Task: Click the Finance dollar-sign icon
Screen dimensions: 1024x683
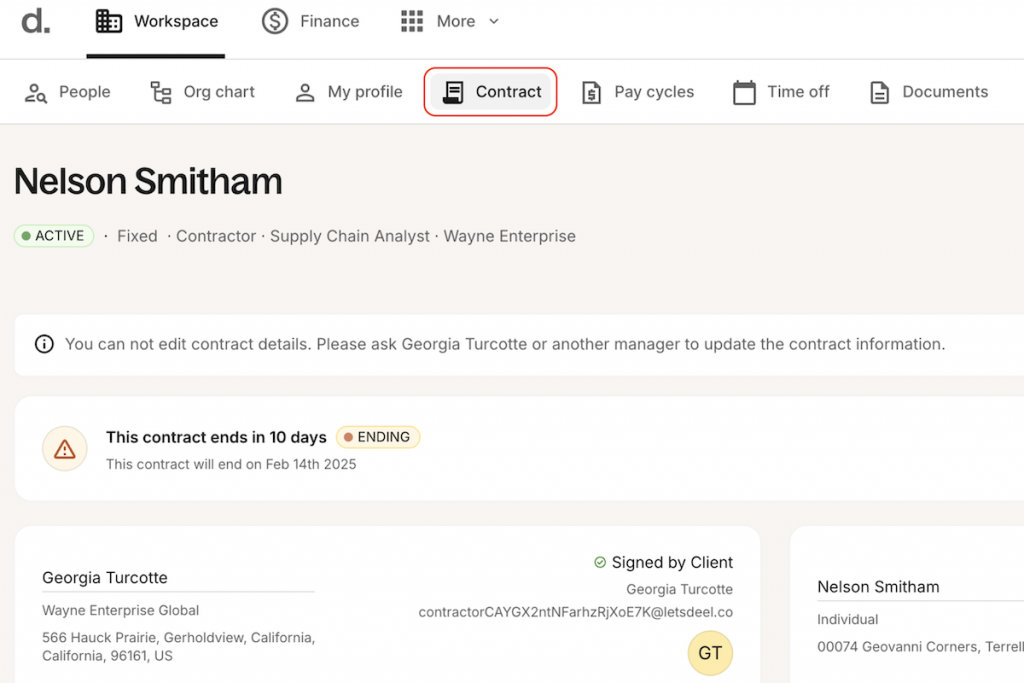Action: click(x=275, y=21)
